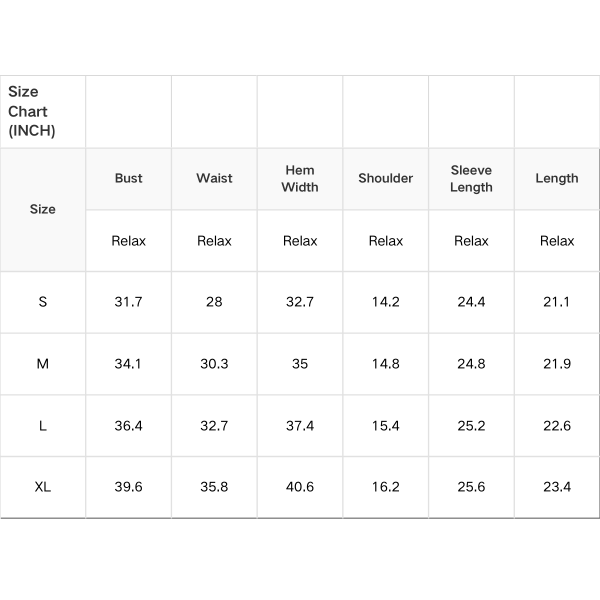Click the XL shoulder value 16.2
The image size is (600, 600).
[385, 487]
